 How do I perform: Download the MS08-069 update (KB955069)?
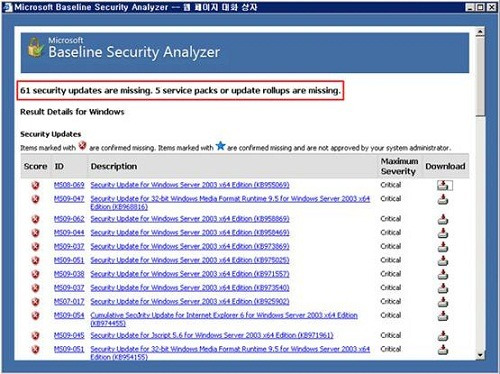pos(443,185)
